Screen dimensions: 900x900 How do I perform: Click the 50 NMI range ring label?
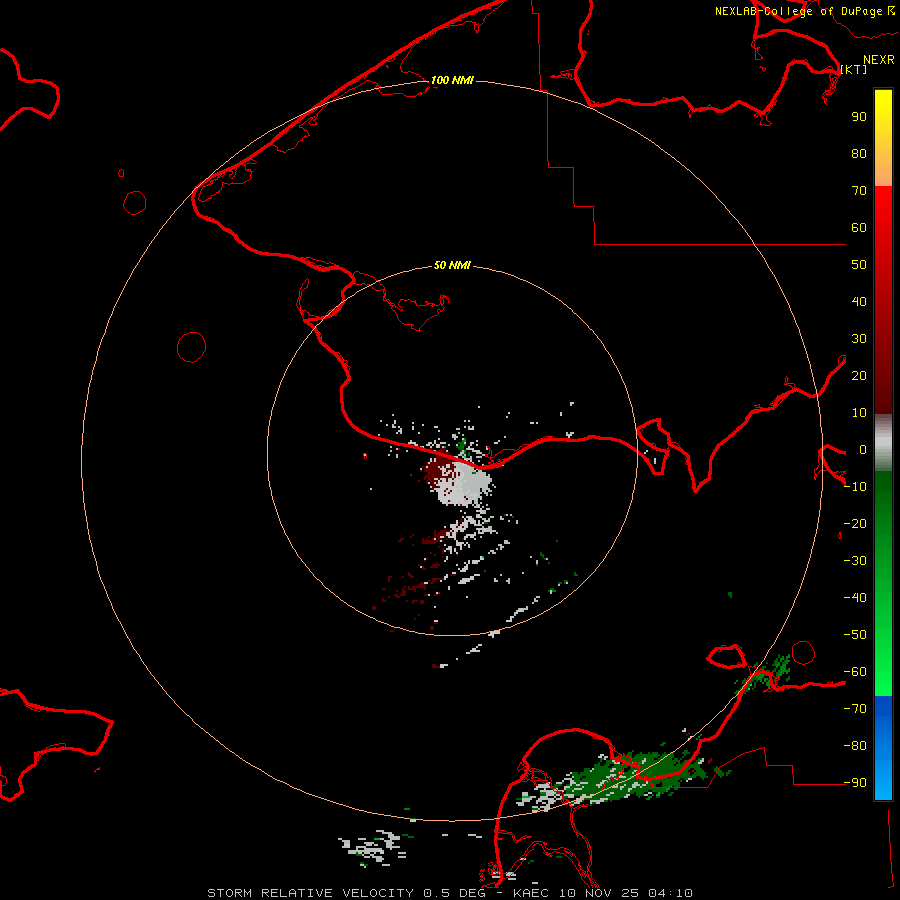point(452,265)
